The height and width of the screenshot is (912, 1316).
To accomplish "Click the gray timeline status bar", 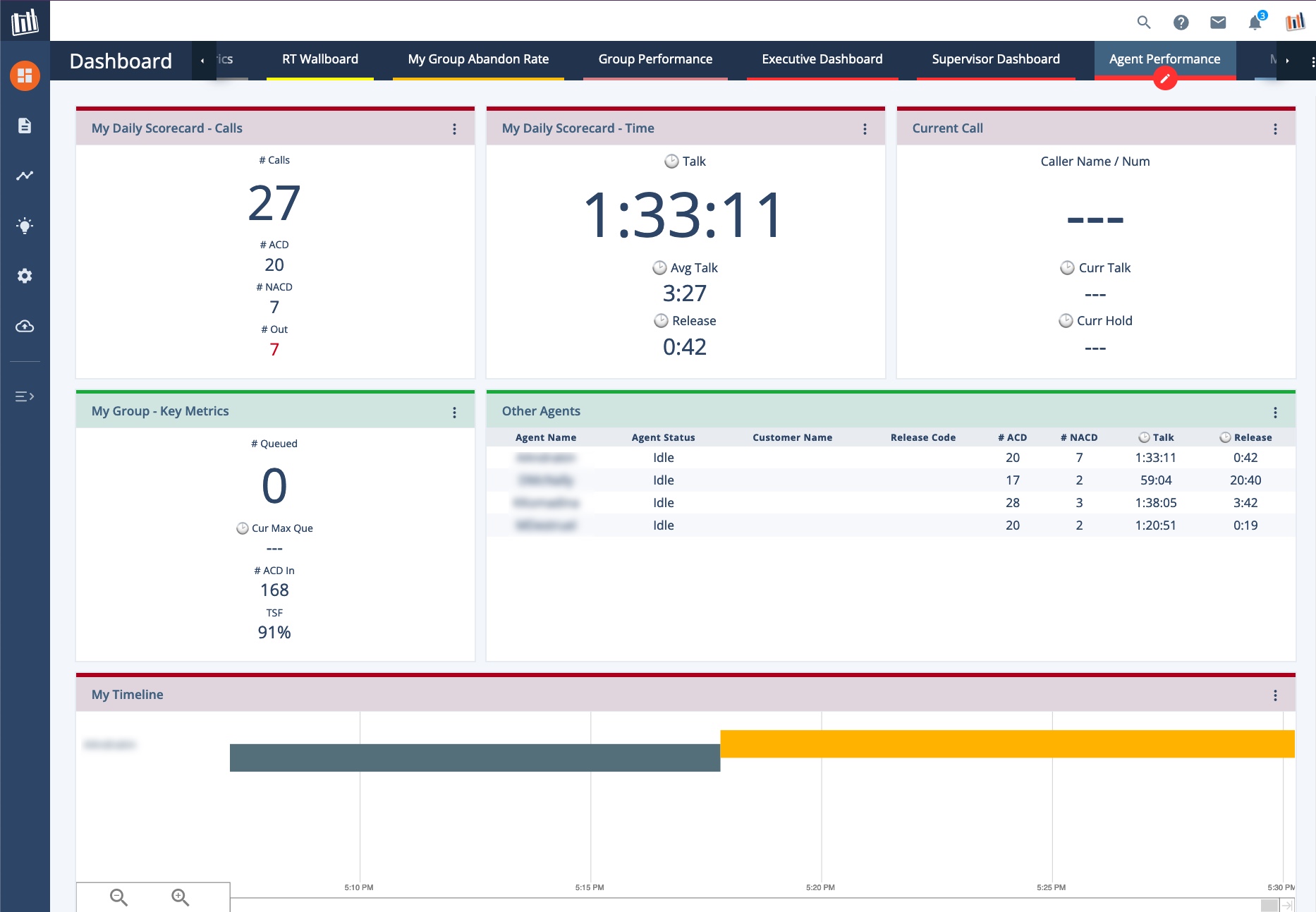I will [475, 758].
